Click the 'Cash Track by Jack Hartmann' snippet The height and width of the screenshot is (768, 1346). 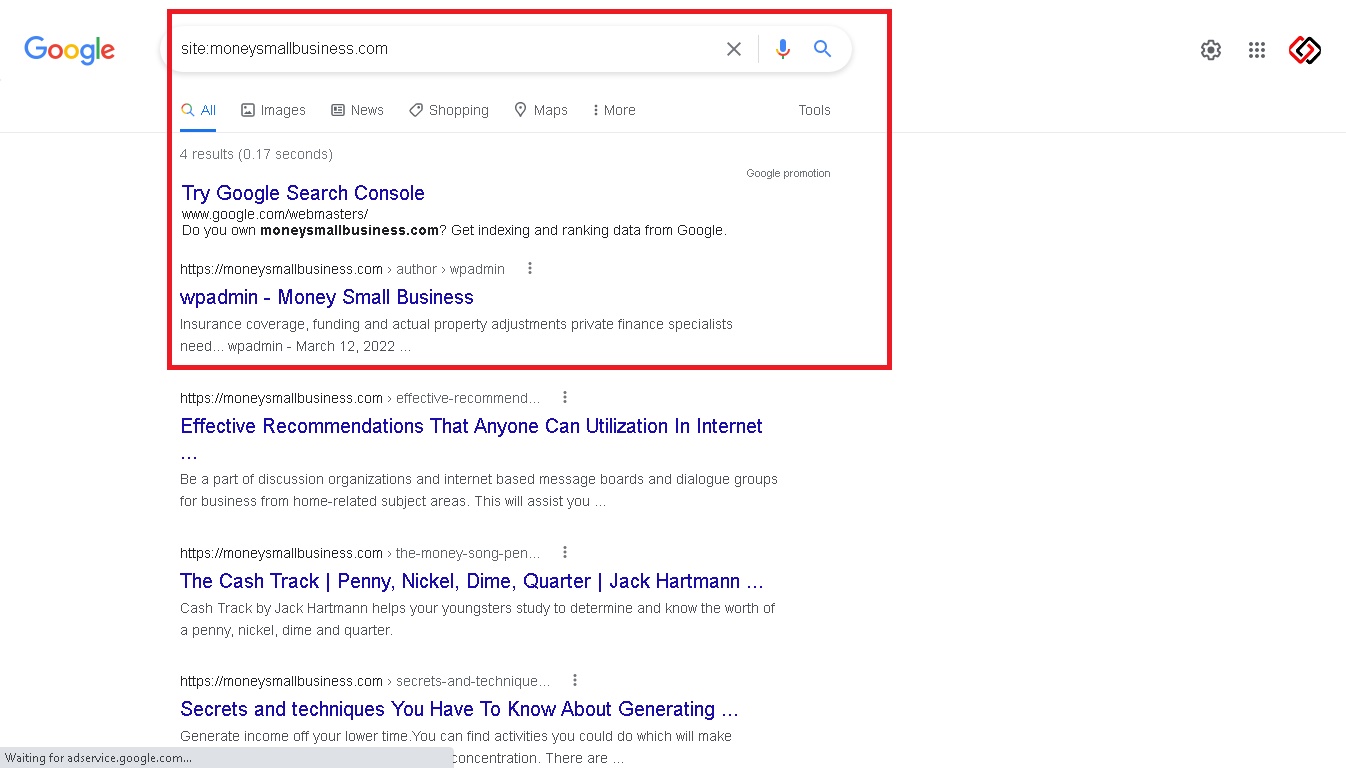point(478,619)
